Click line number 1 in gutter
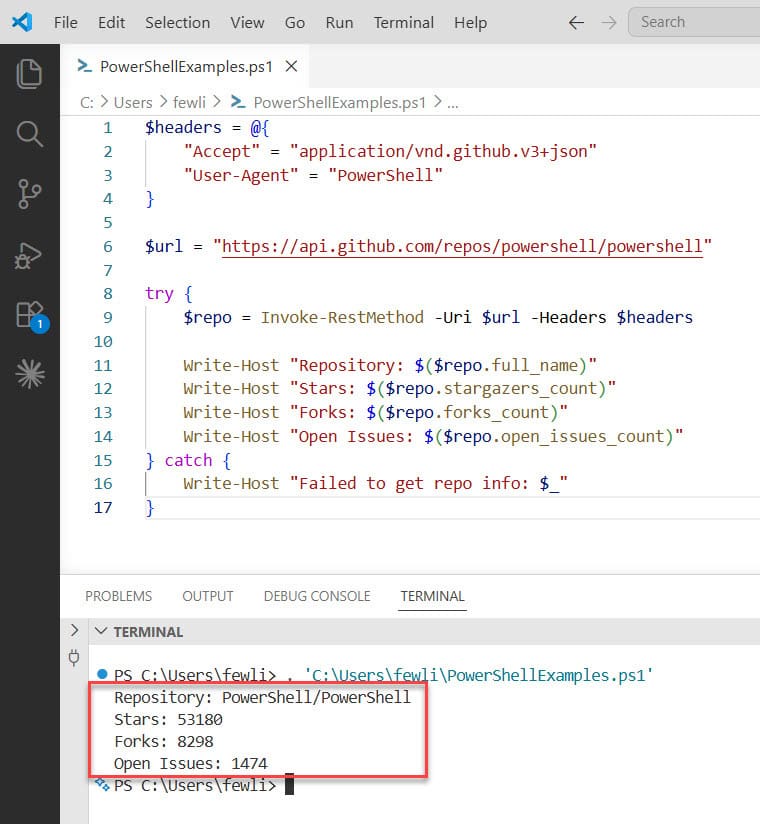 [x=108, y=128]
